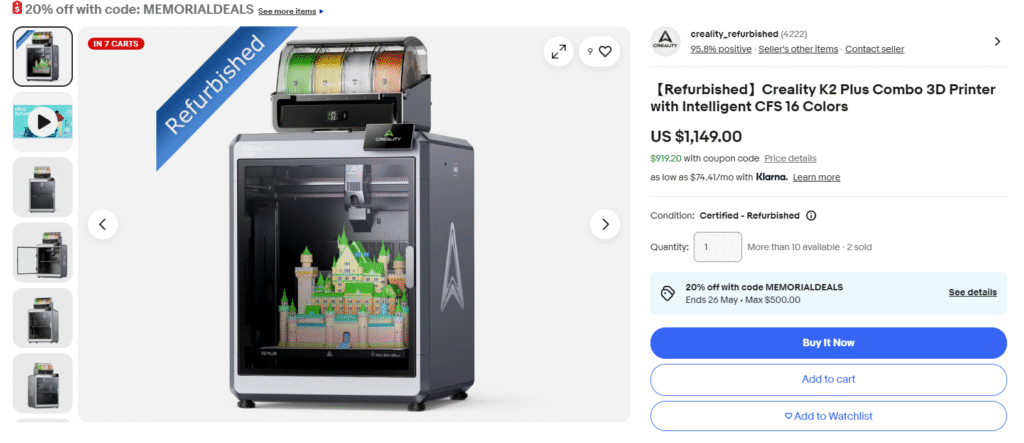
Task: Click the Buy It Now button
Action: [x=828, y=343]
